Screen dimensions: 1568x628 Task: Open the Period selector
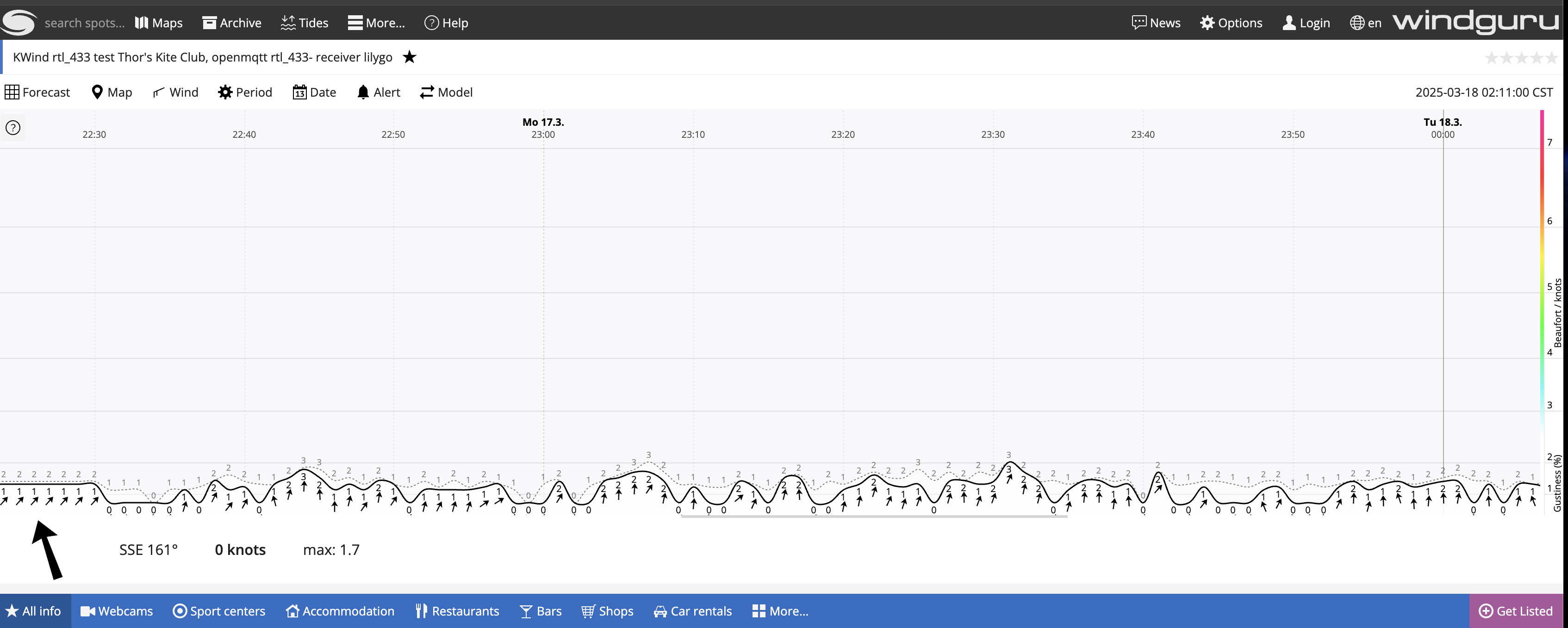point(245,92)
